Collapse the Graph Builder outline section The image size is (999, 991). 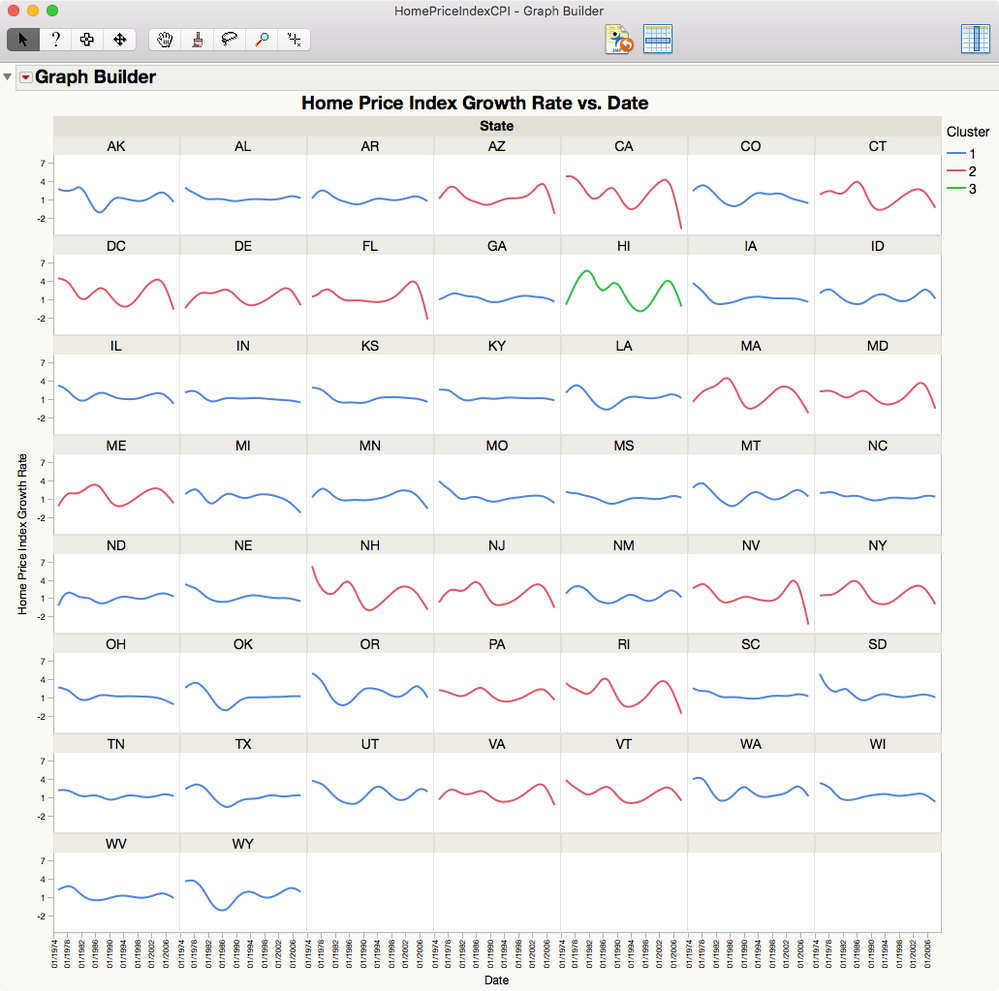point(8,77)
